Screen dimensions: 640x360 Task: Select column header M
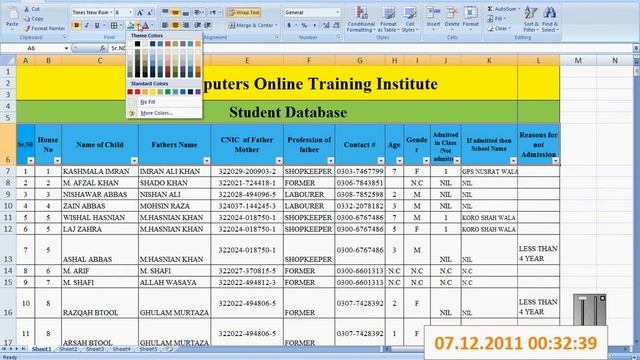[x=578, y=60]
